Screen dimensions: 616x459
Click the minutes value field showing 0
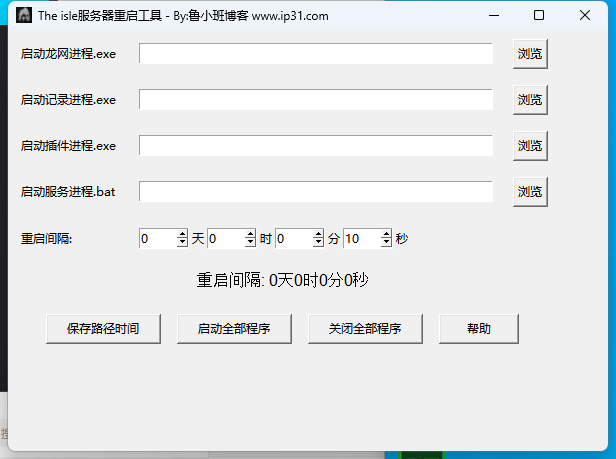[x=295, y=239]
